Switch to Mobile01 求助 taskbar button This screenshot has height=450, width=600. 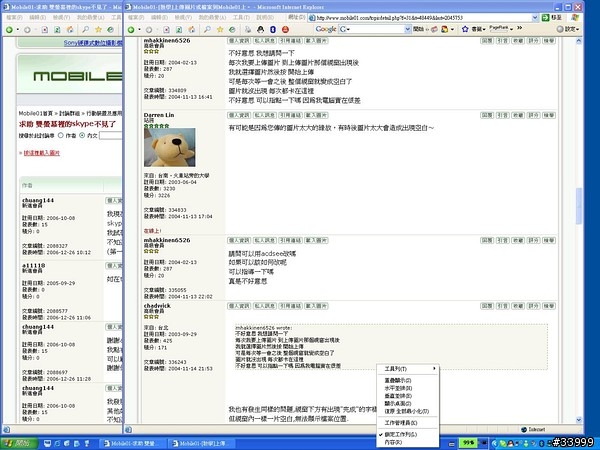tap(134, 443)
